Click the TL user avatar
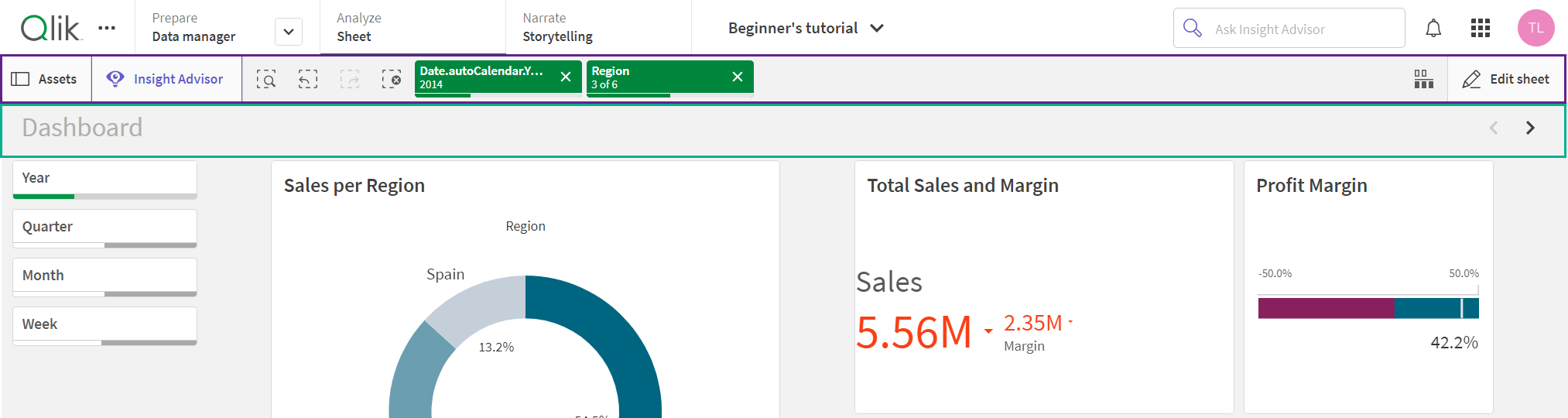1568x418 pixels. (x=1535, y=29)
